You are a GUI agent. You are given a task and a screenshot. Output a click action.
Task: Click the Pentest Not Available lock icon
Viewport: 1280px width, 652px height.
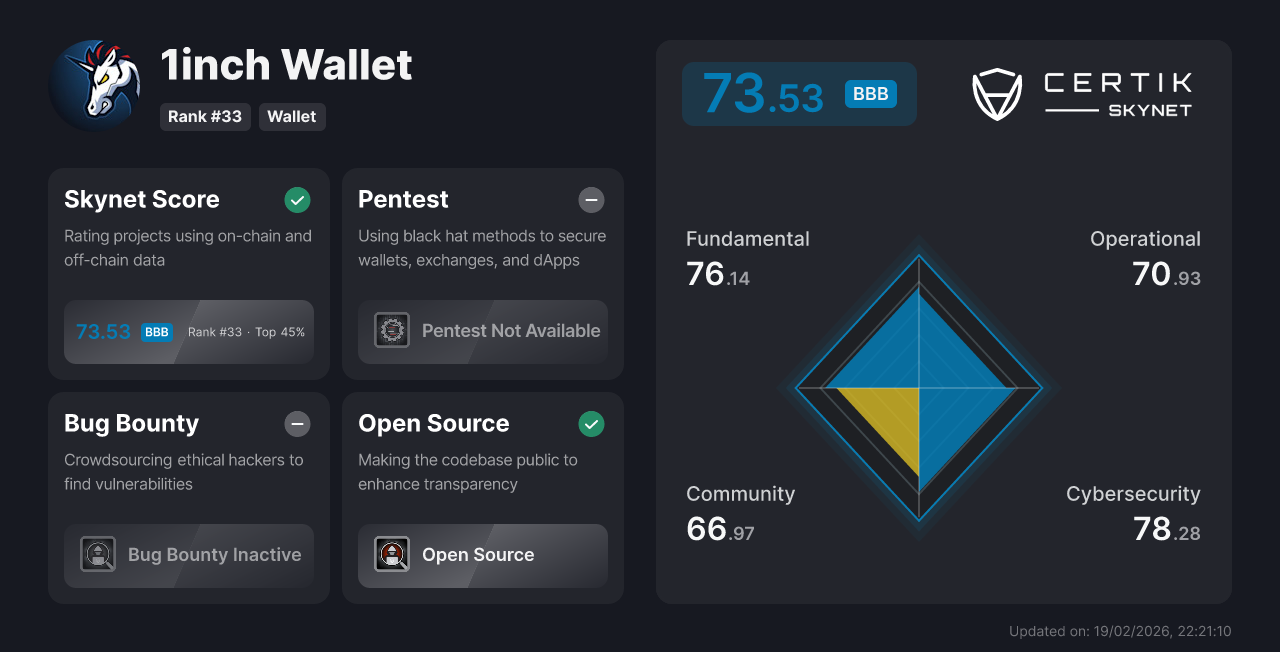point(391,330)
